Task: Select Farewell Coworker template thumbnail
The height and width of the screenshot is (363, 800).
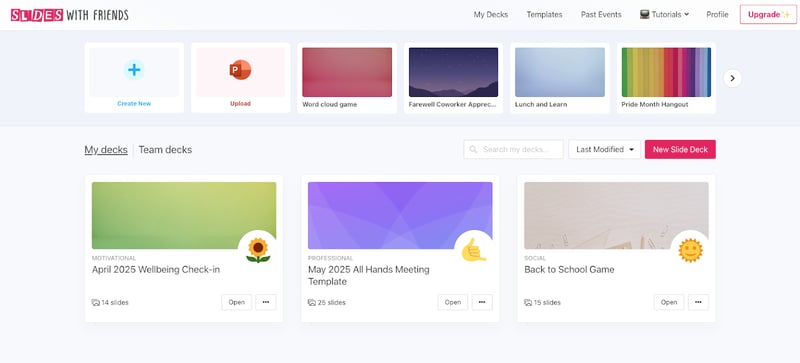Action: (454, 72)
